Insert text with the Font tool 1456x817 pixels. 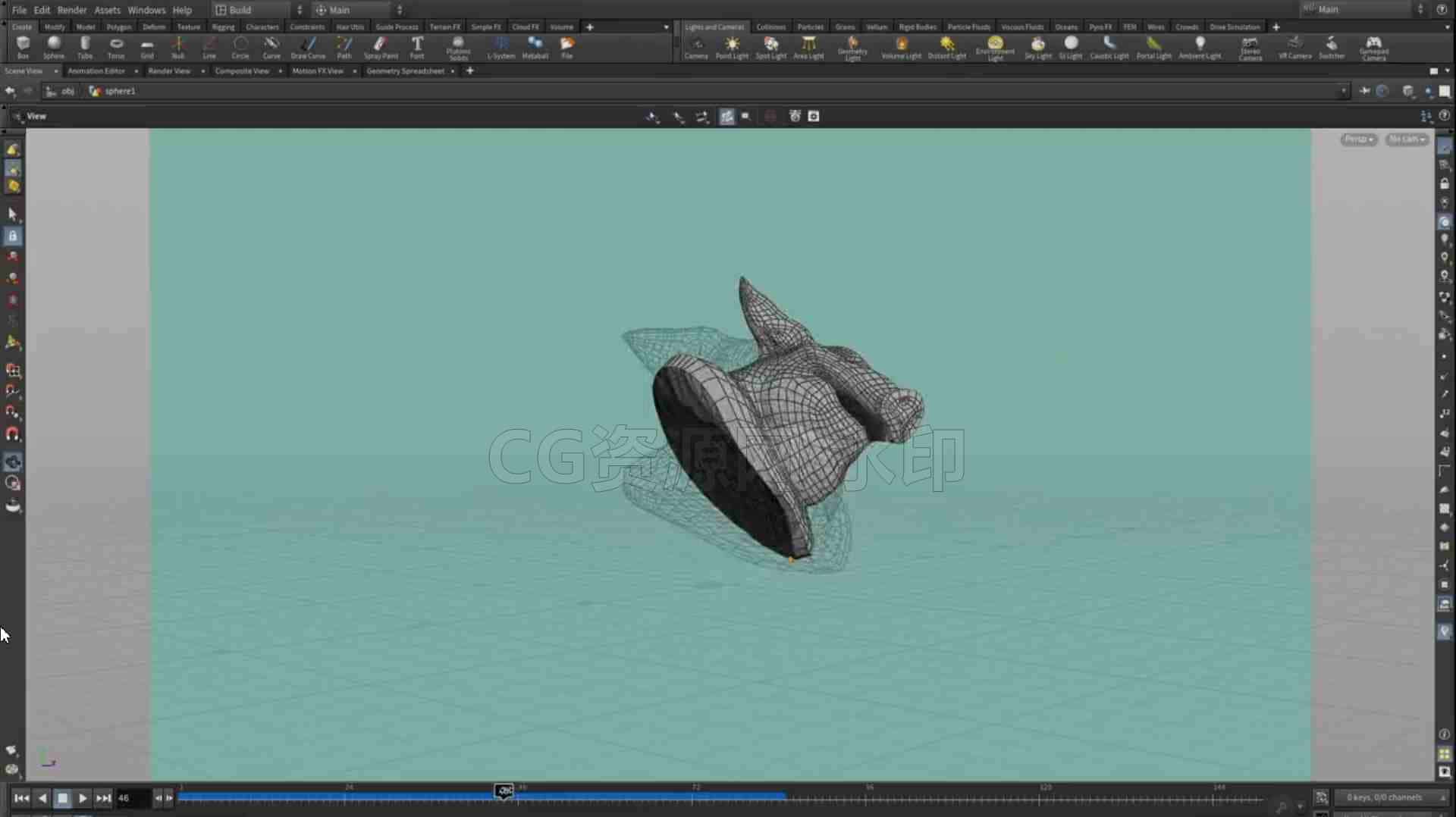[417, 48]
